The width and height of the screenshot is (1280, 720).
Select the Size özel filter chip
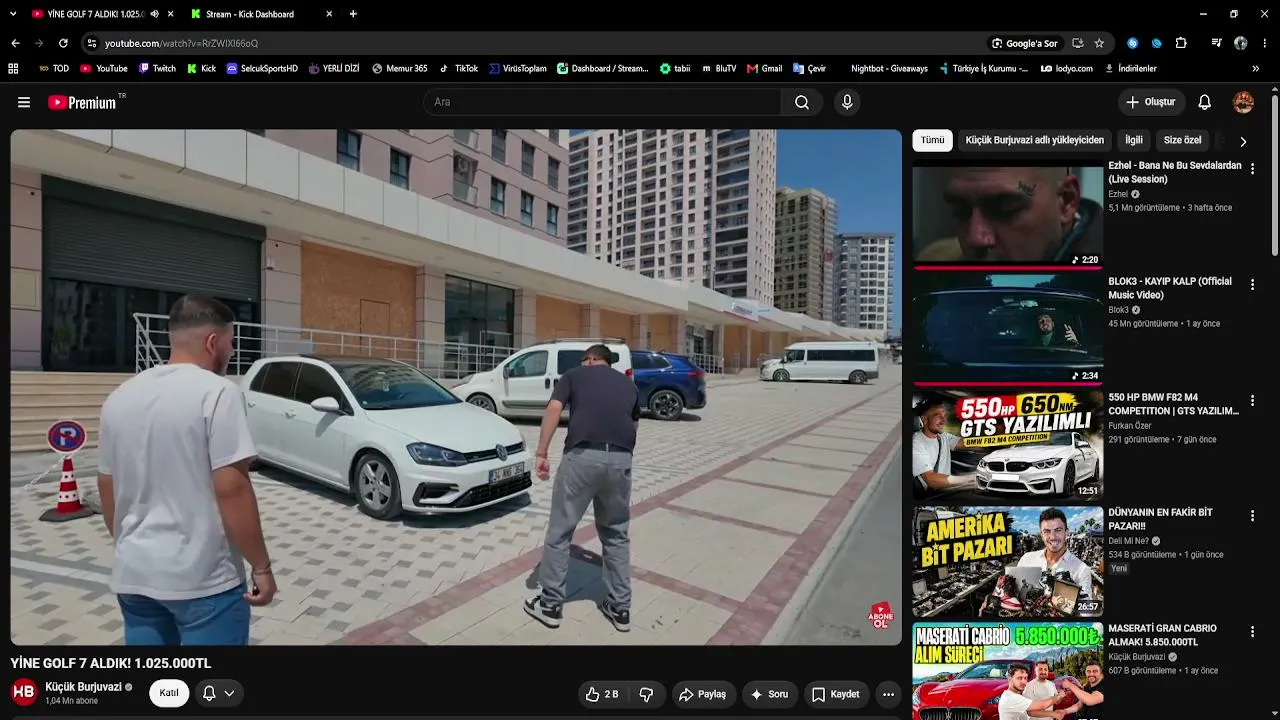1182,140
